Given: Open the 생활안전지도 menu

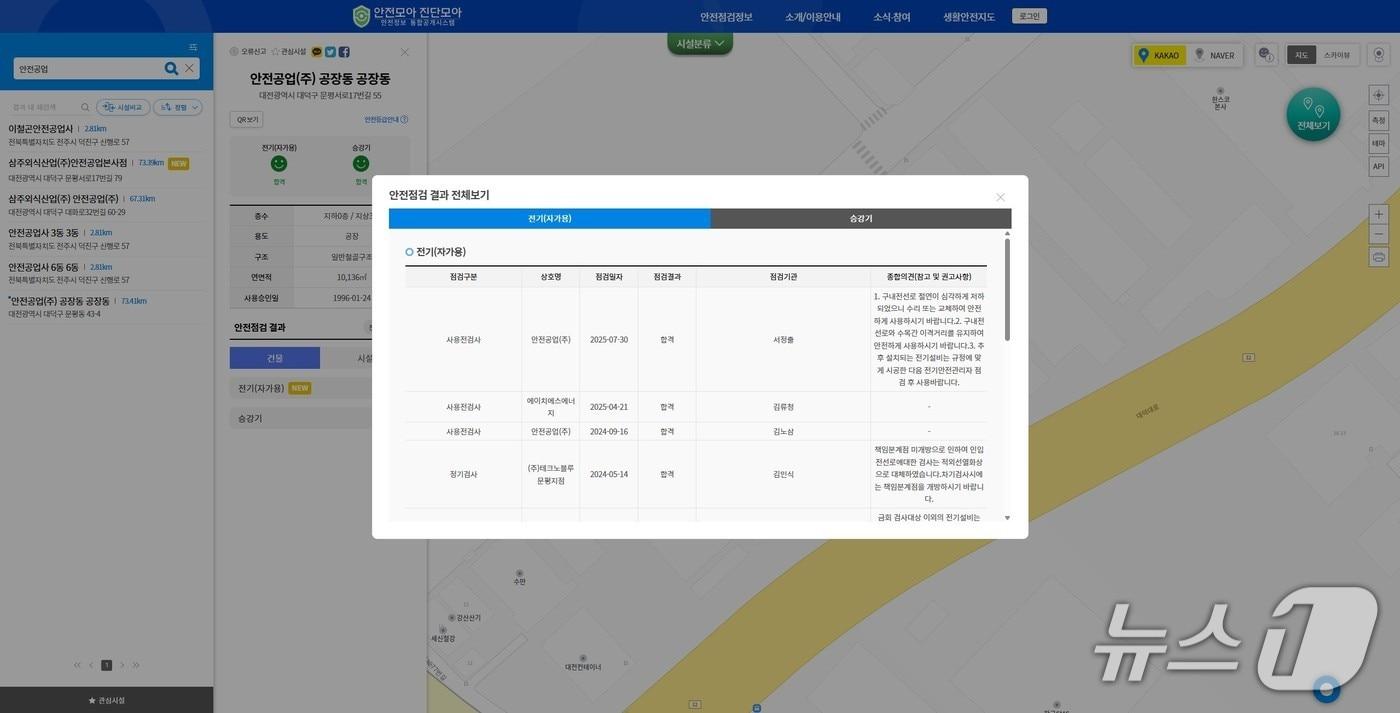Looking at the screenshot, I should [x=969, y=17].
